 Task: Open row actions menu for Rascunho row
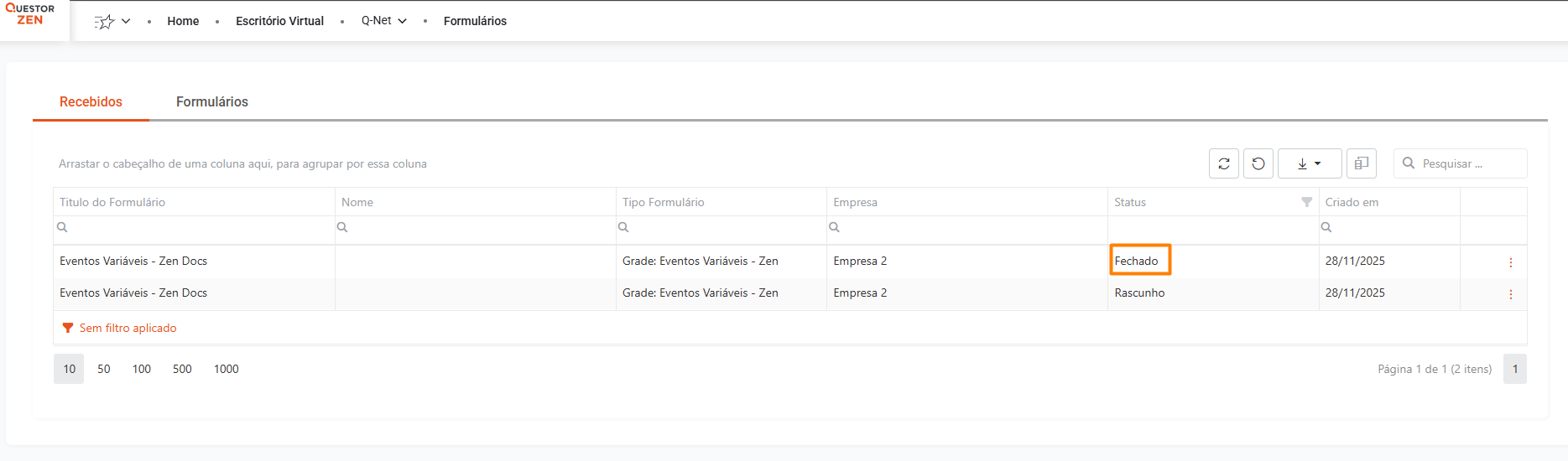[1510, 294]
